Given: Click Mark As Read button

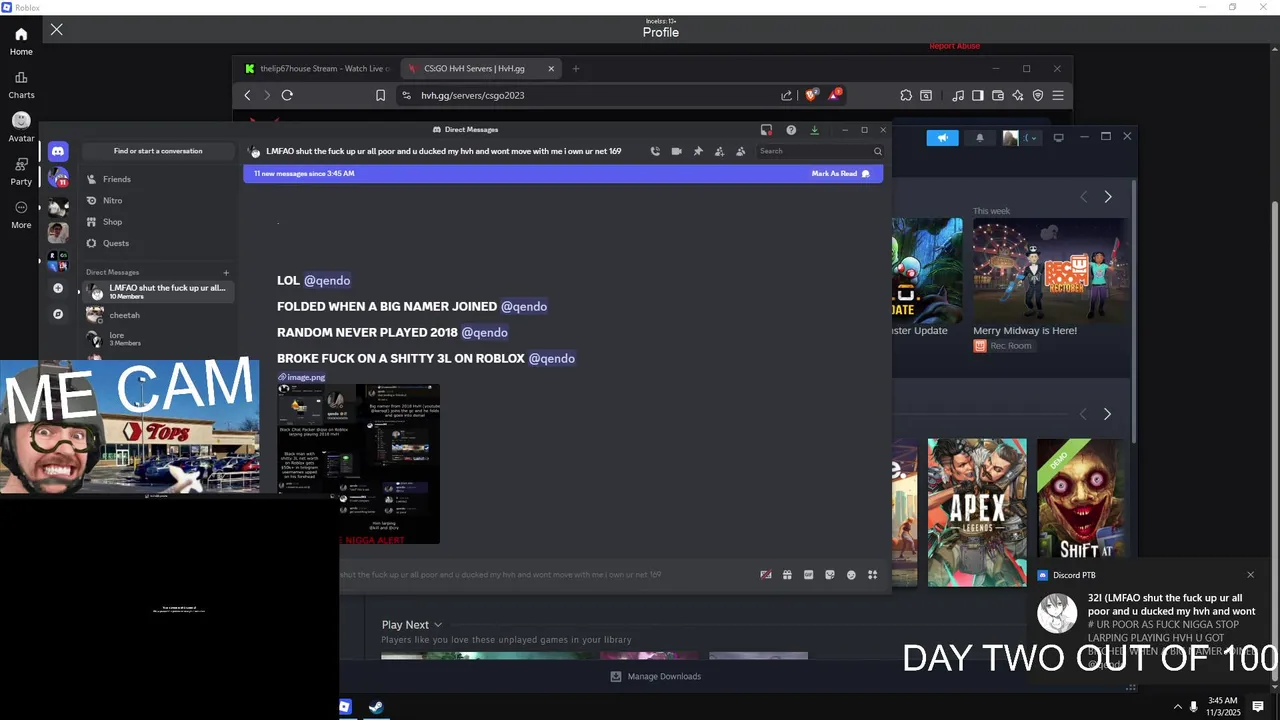Looking at the screenshot, I should pyautogui.click(x=840, y=173).
